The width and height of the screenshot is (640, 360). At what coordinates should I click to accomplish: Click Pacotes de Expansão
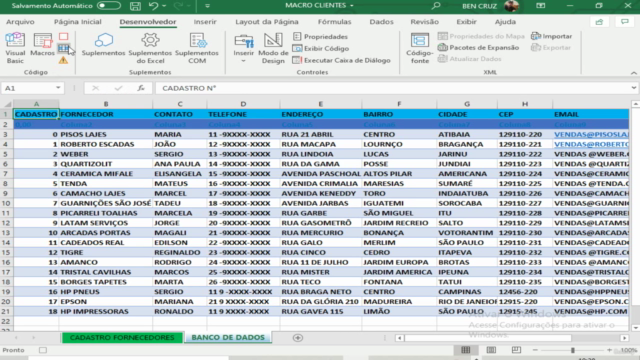478,48
